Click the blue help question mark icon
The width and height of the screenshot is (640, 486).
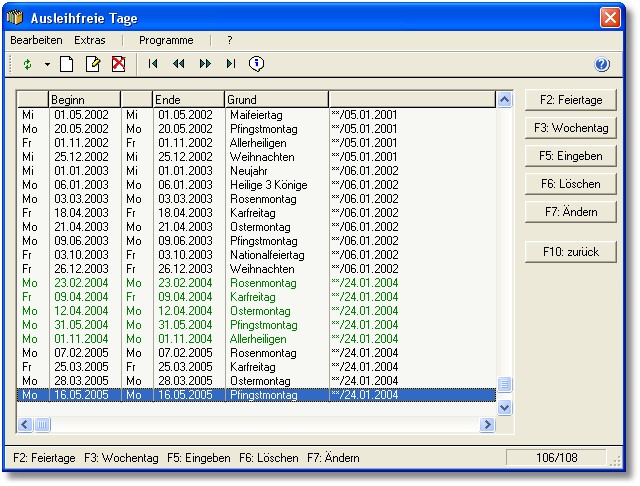pos(602,65)
